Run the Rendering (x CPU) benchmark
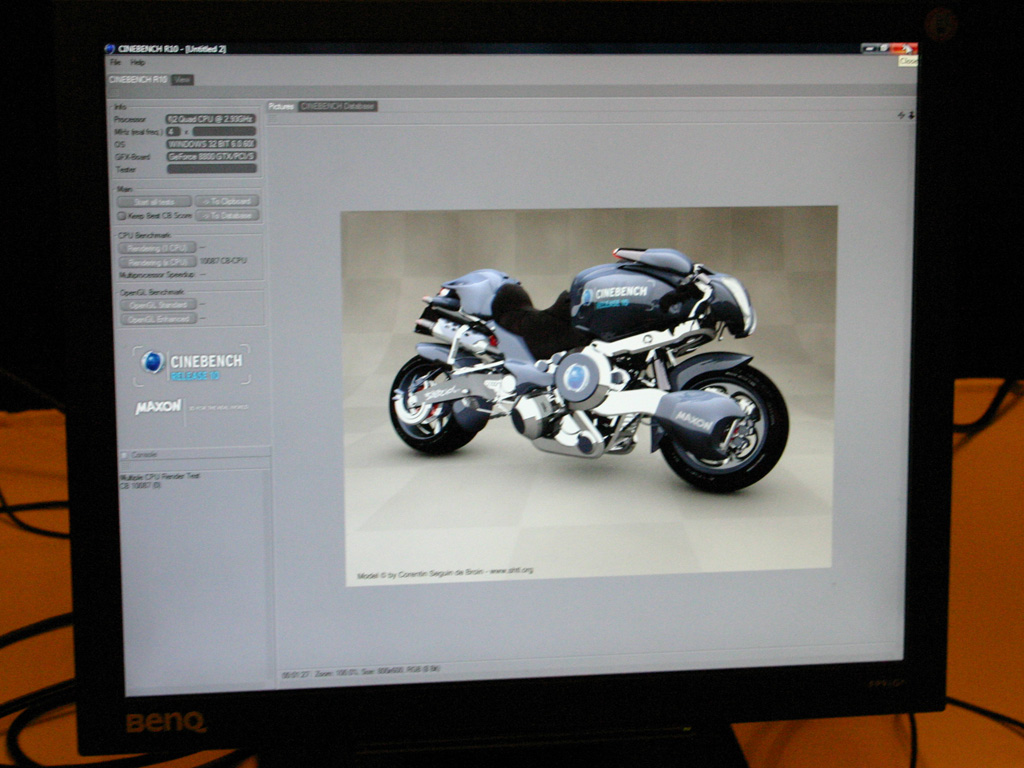 [x=157, y=263]
